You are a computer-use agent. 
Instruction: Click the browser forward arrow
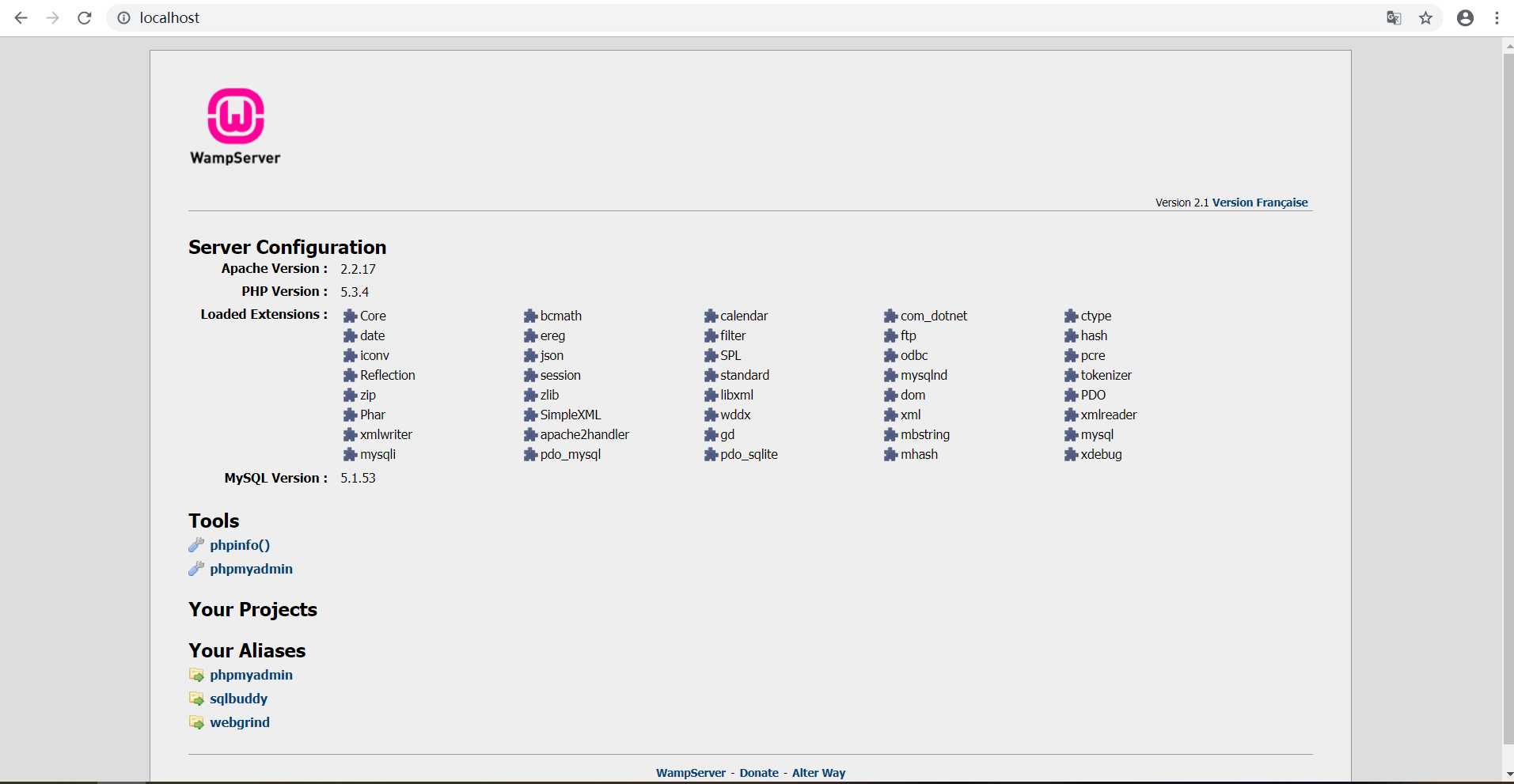coord(53,17)
